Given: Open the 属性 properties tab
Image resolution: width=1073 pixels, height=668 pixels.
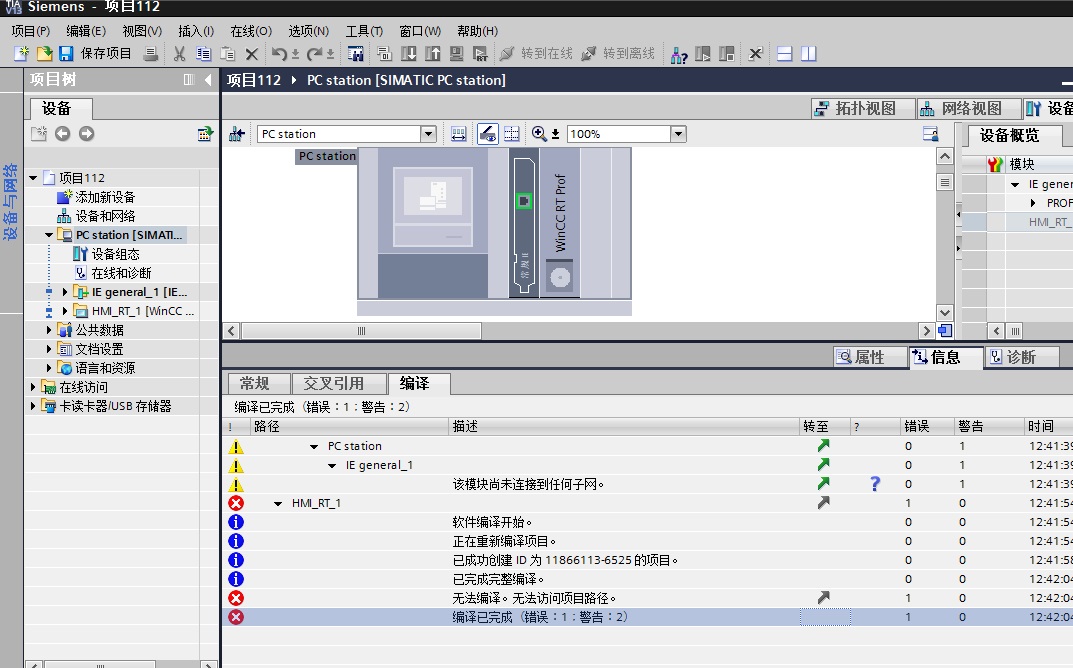Looking at the screenshot, I should [x=870, y=357].
